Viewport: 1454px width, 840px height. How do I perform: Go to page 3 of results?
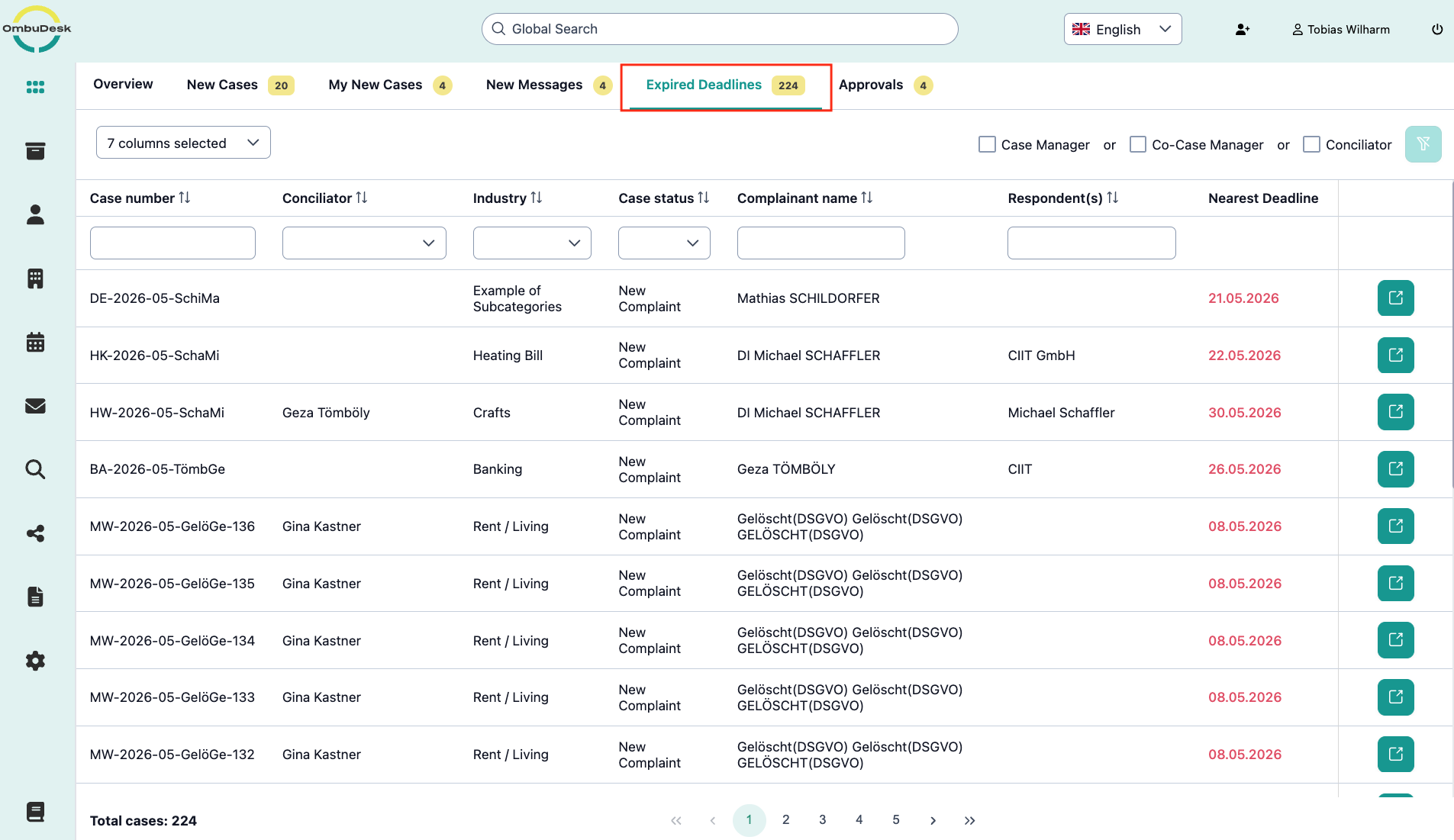[x=822, y=819]
